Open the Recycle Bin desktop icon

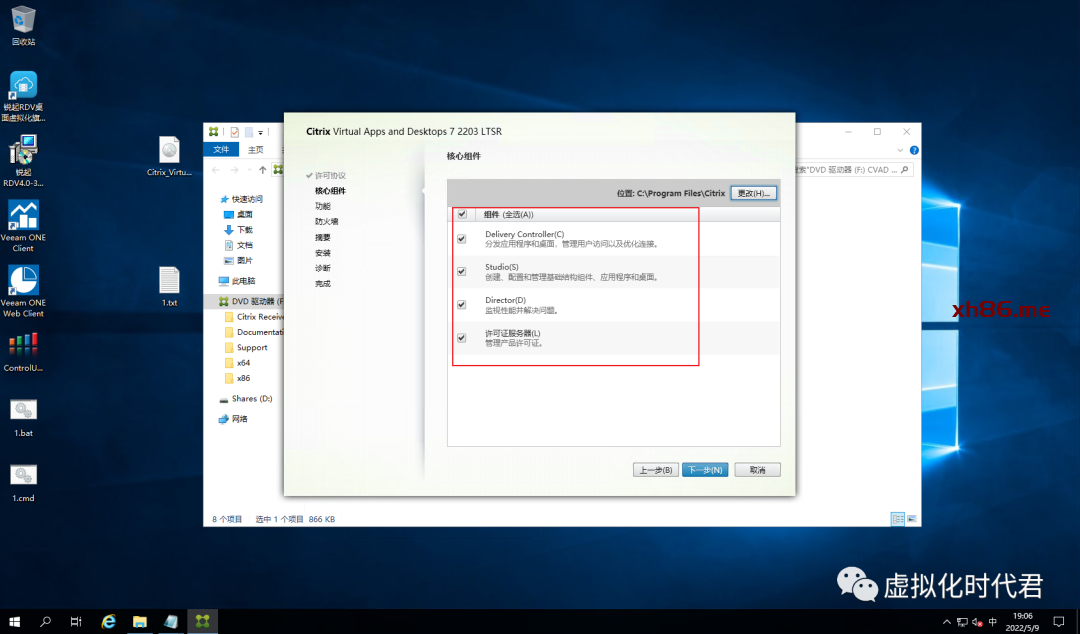(23, 25)
